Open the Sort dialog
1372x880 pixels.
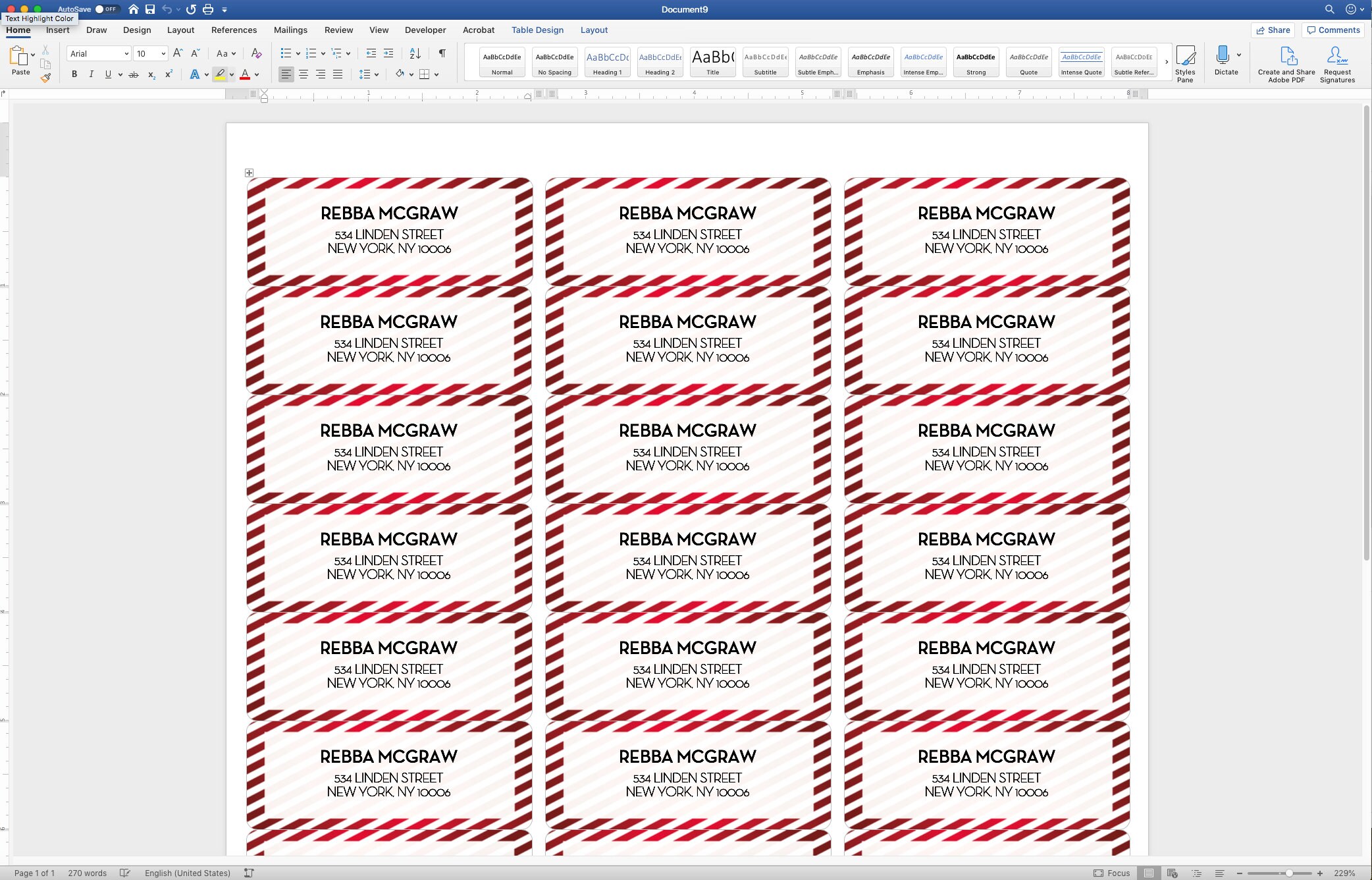point(415,53)
